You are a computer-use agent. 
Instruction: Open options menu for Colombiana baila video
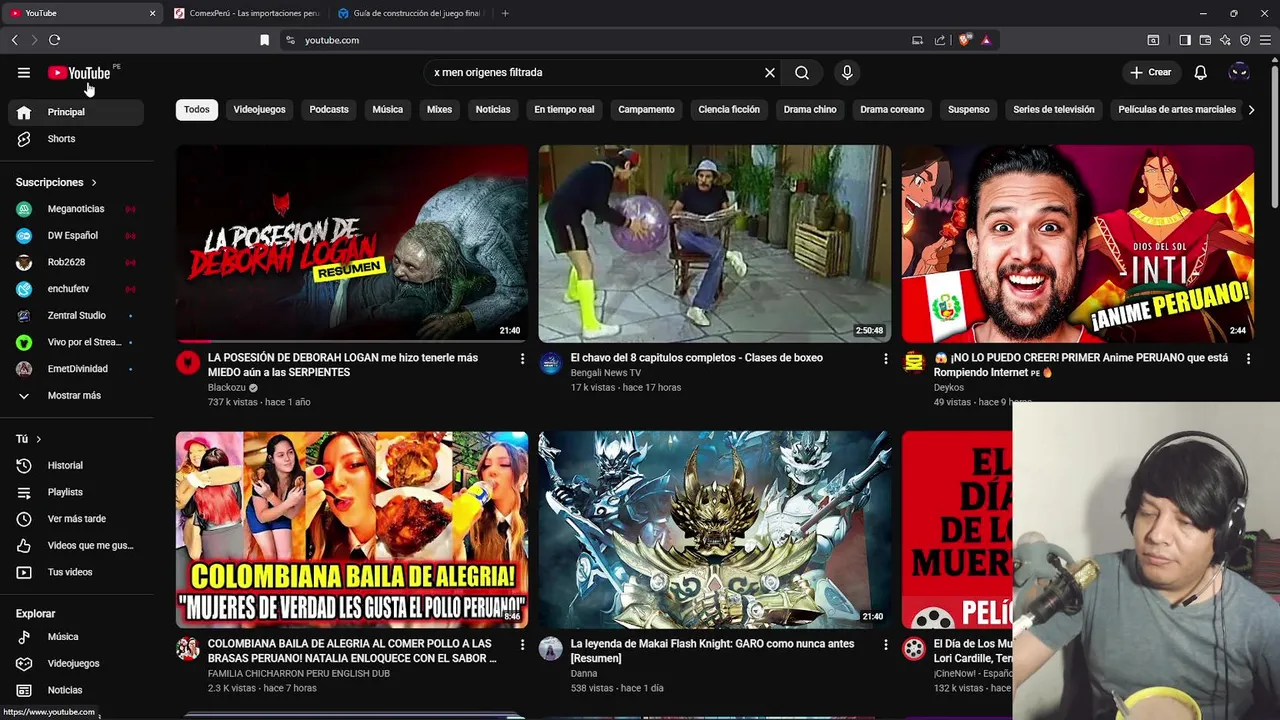(522, 645)
